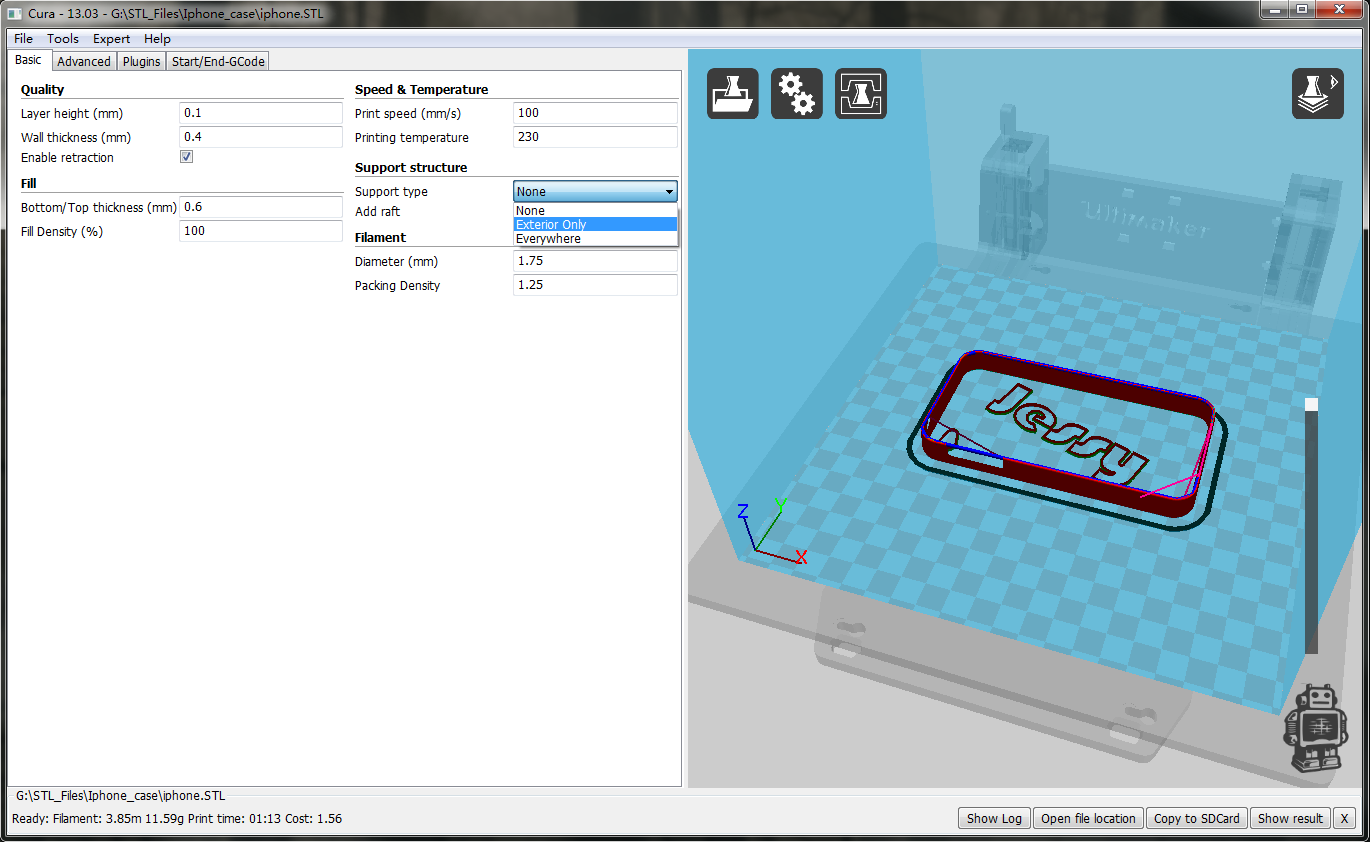Click the Copy to SDCard button

(x=1196, y=818)
